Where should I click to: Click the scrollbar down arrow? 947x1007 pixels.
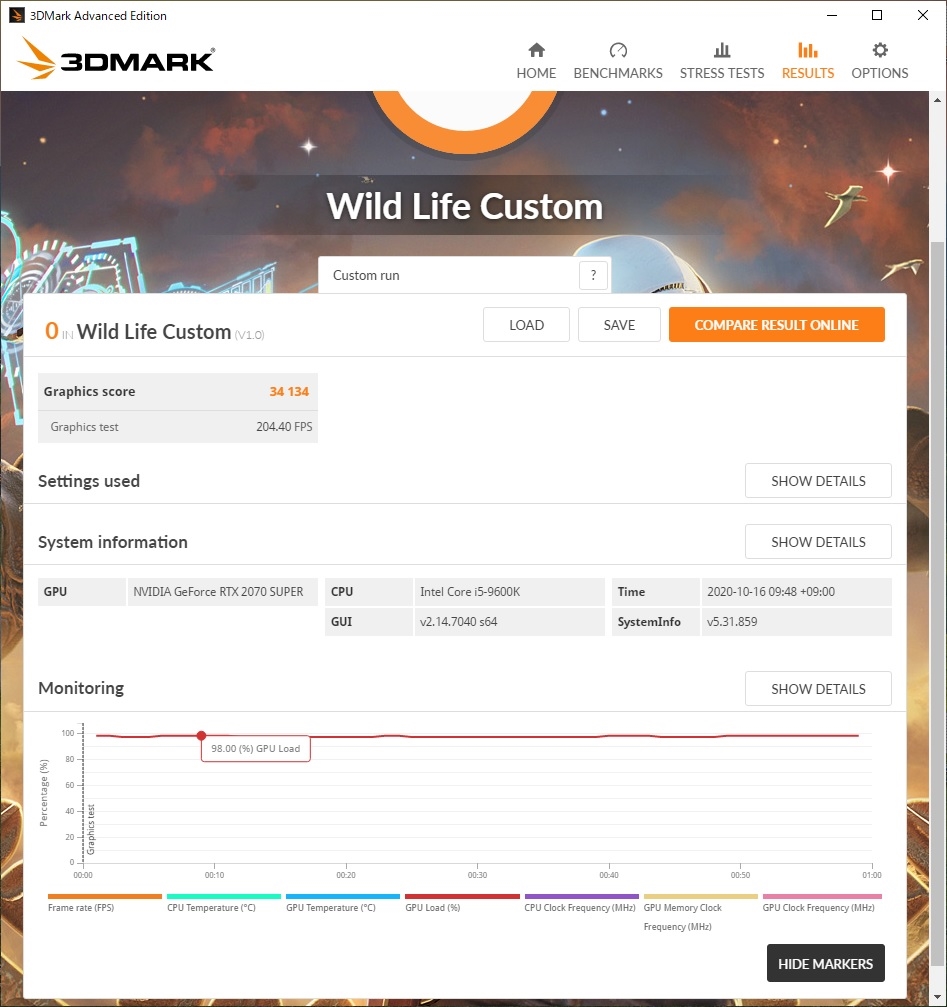[x=937, y=997]
